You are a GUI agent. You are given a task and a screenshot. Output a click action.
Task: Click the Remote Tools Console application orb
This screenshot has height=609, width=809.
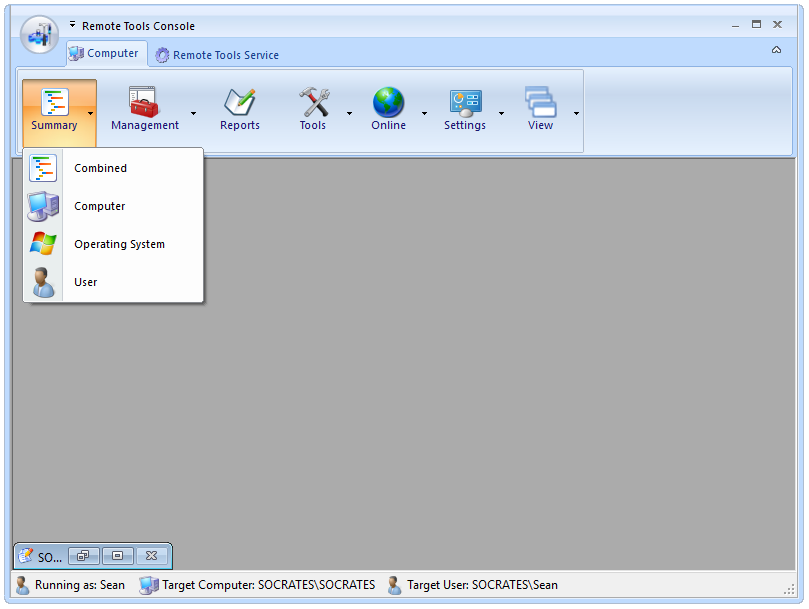point(39,34)
